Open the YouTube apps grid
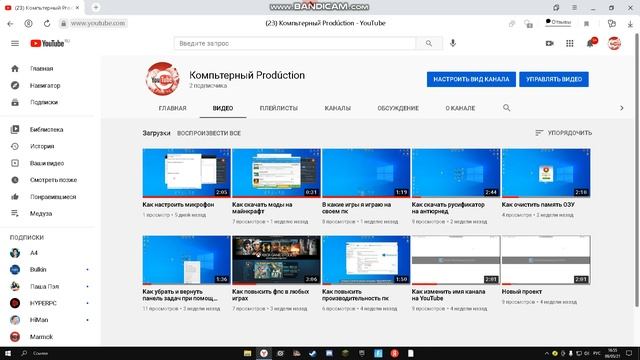The width and height of the screenshot is (640, 360). click(570, 43)
